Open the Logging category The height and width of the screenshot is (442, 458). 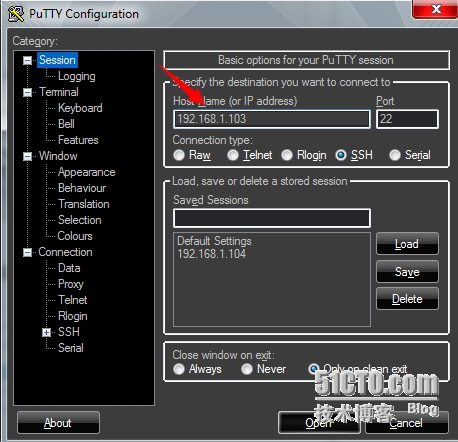(x=77, y=76)
